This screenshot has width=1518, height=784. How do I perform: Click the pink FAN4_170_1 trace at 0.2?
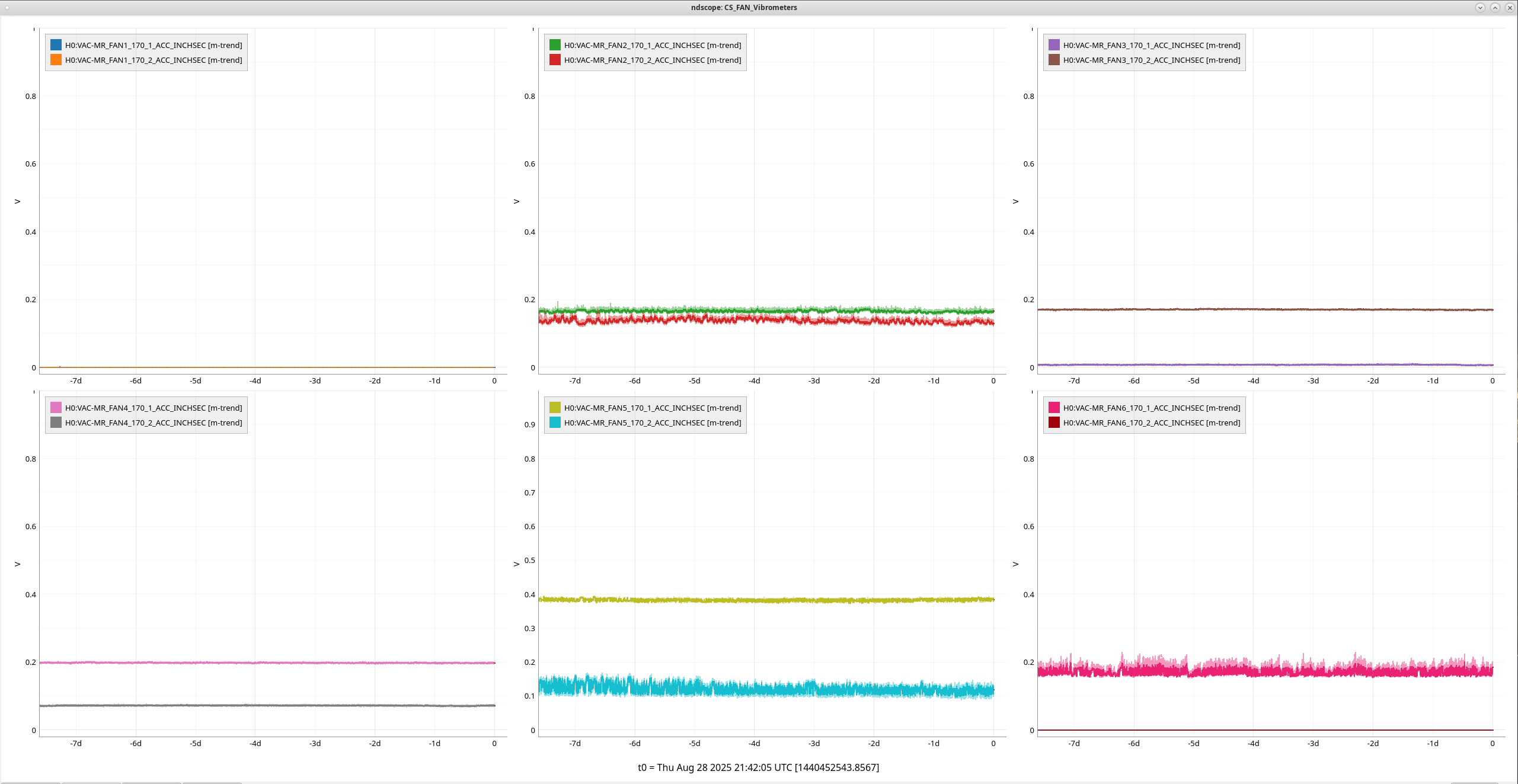pos(267,663)
